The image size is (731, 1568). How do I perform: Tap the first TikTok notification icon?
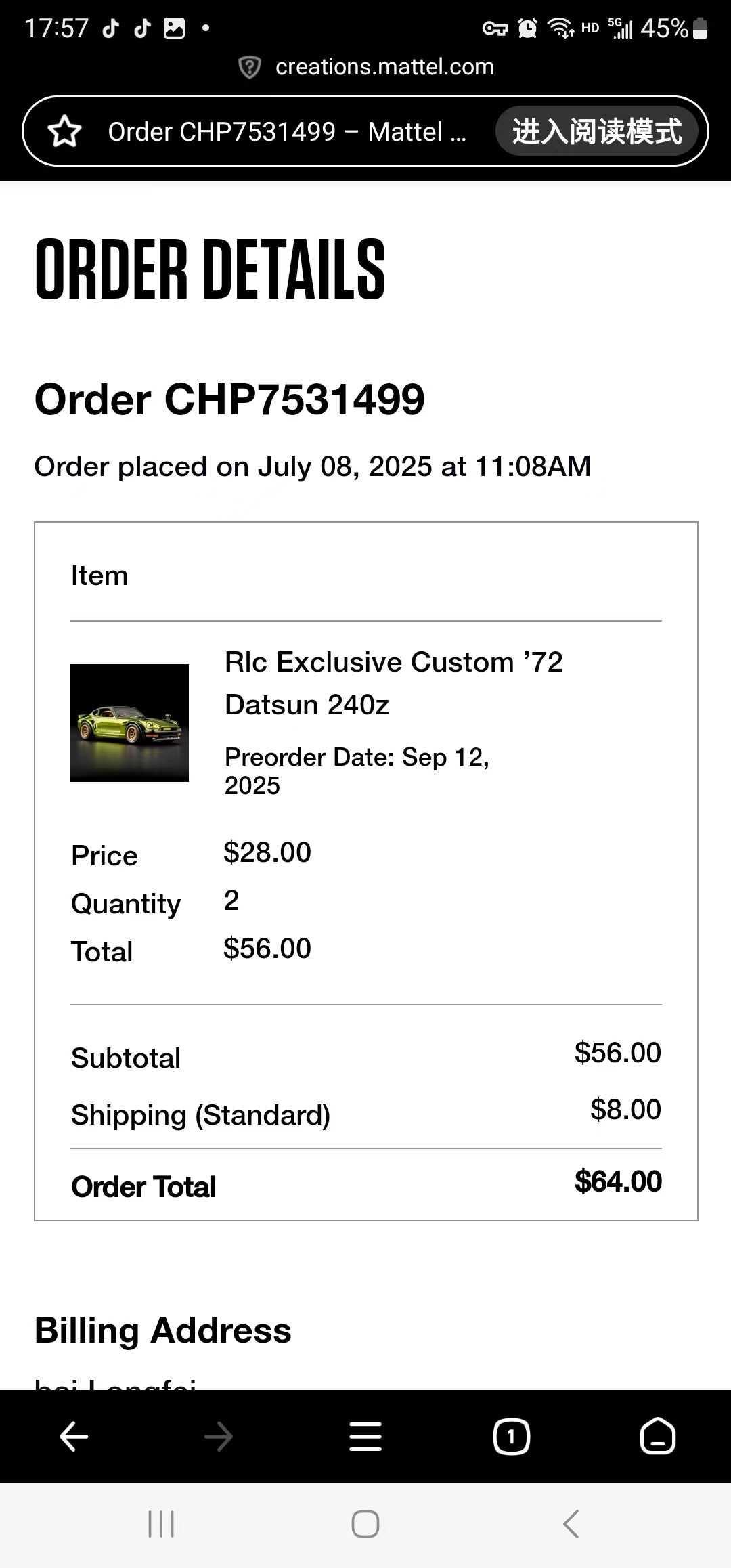tap(111, 28)
